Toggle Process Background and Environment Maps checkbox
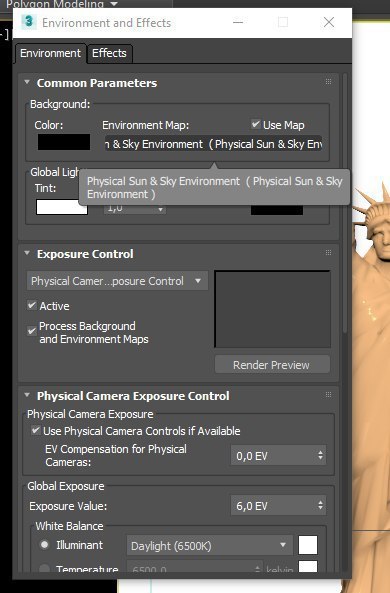Viewport: 390px width, 593px height. (32, 331)
